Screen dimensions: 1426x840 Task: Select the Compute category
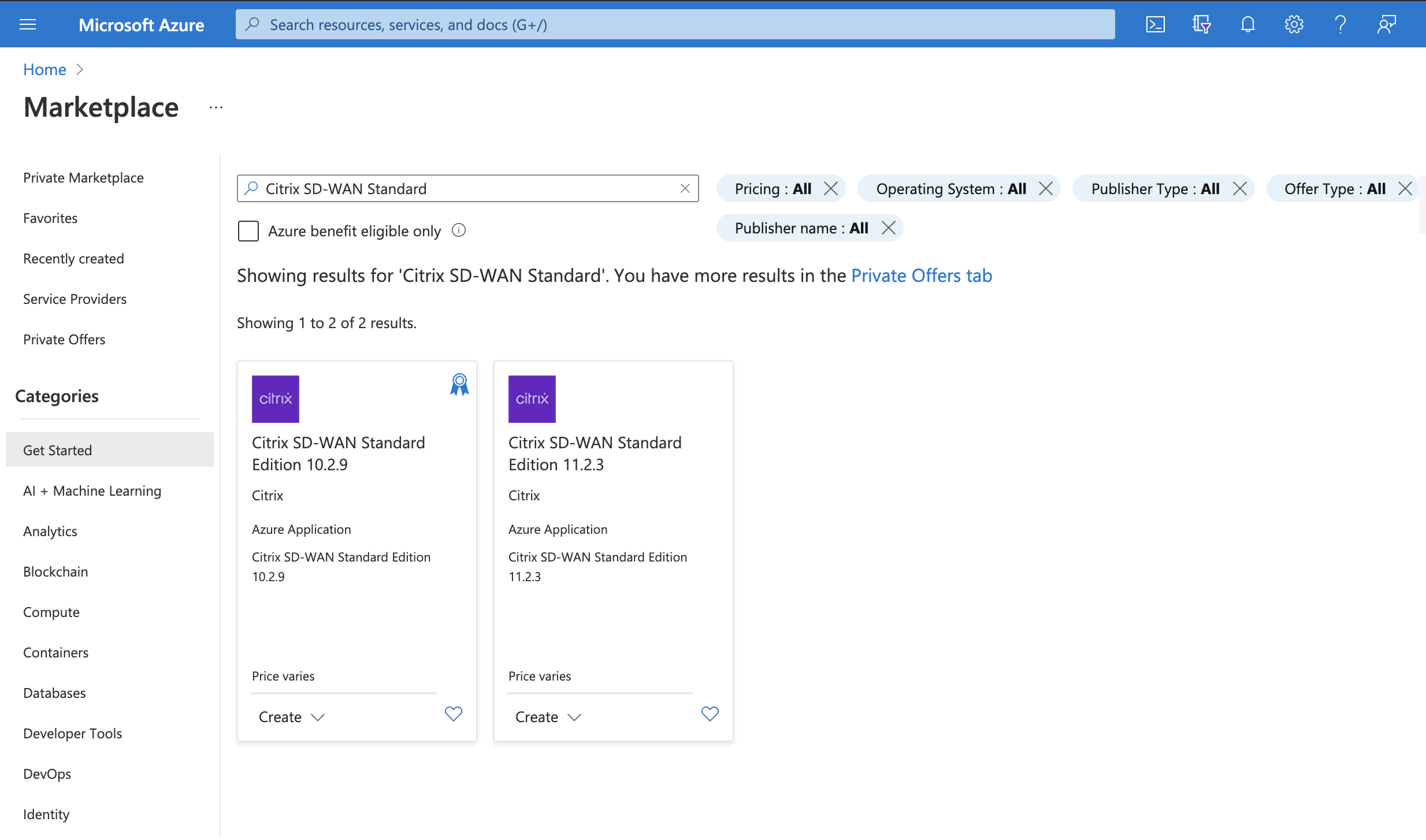point(51,612)
